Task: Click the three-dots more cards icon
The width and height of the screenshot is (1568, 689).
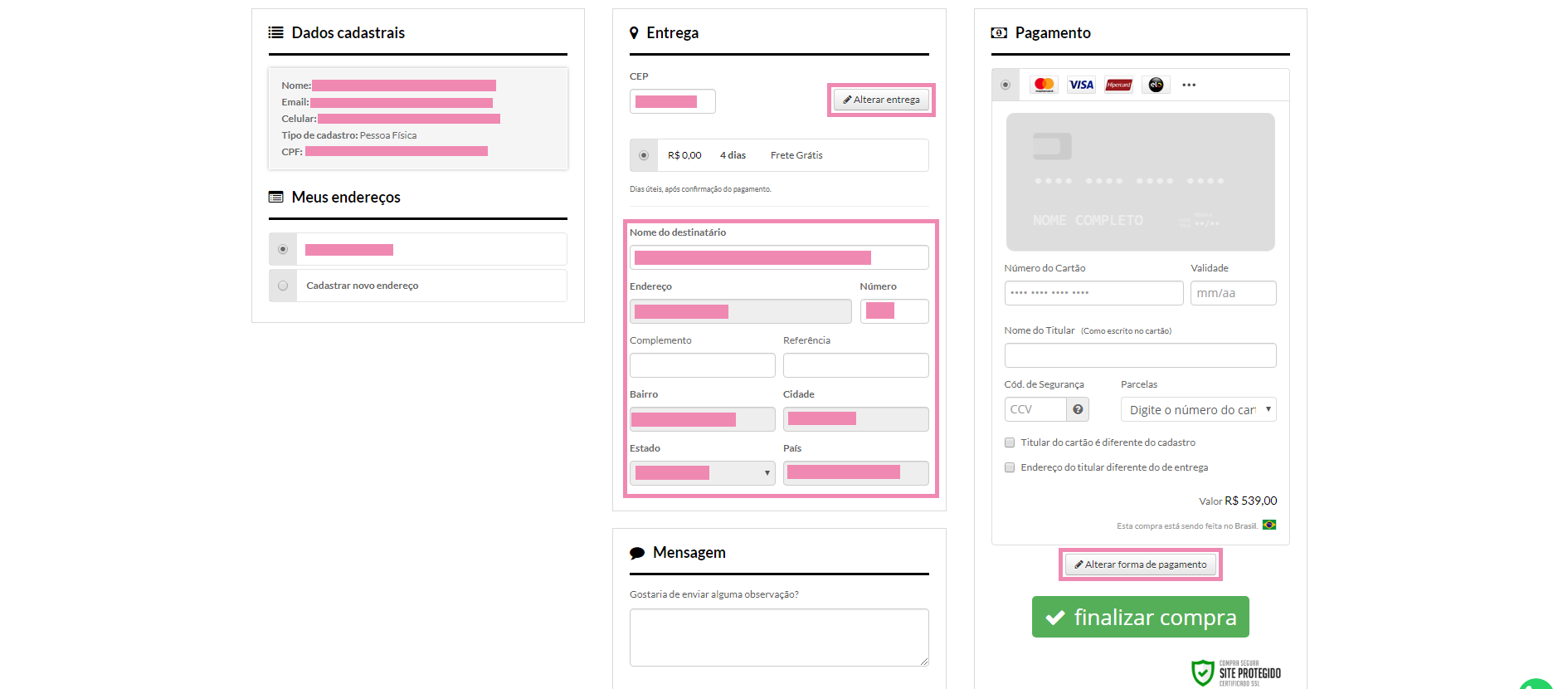Action: point(1189,85)
